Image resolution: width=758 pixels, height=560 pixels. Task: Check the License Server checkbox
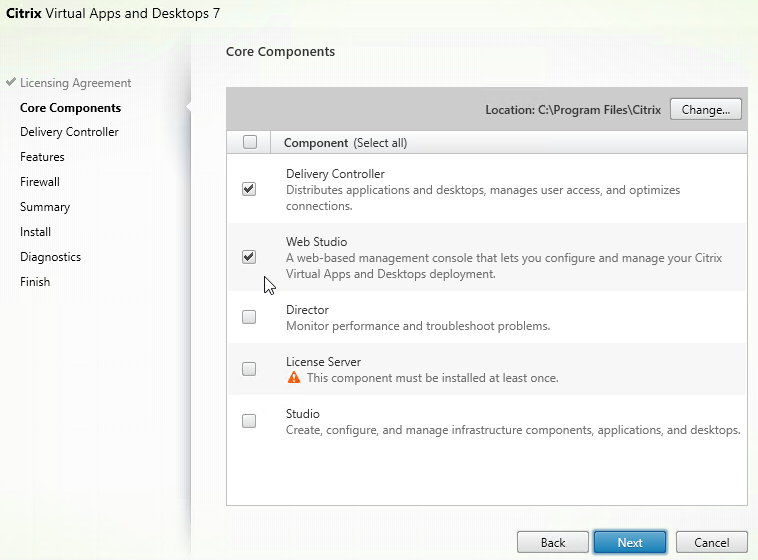point(249,369)
